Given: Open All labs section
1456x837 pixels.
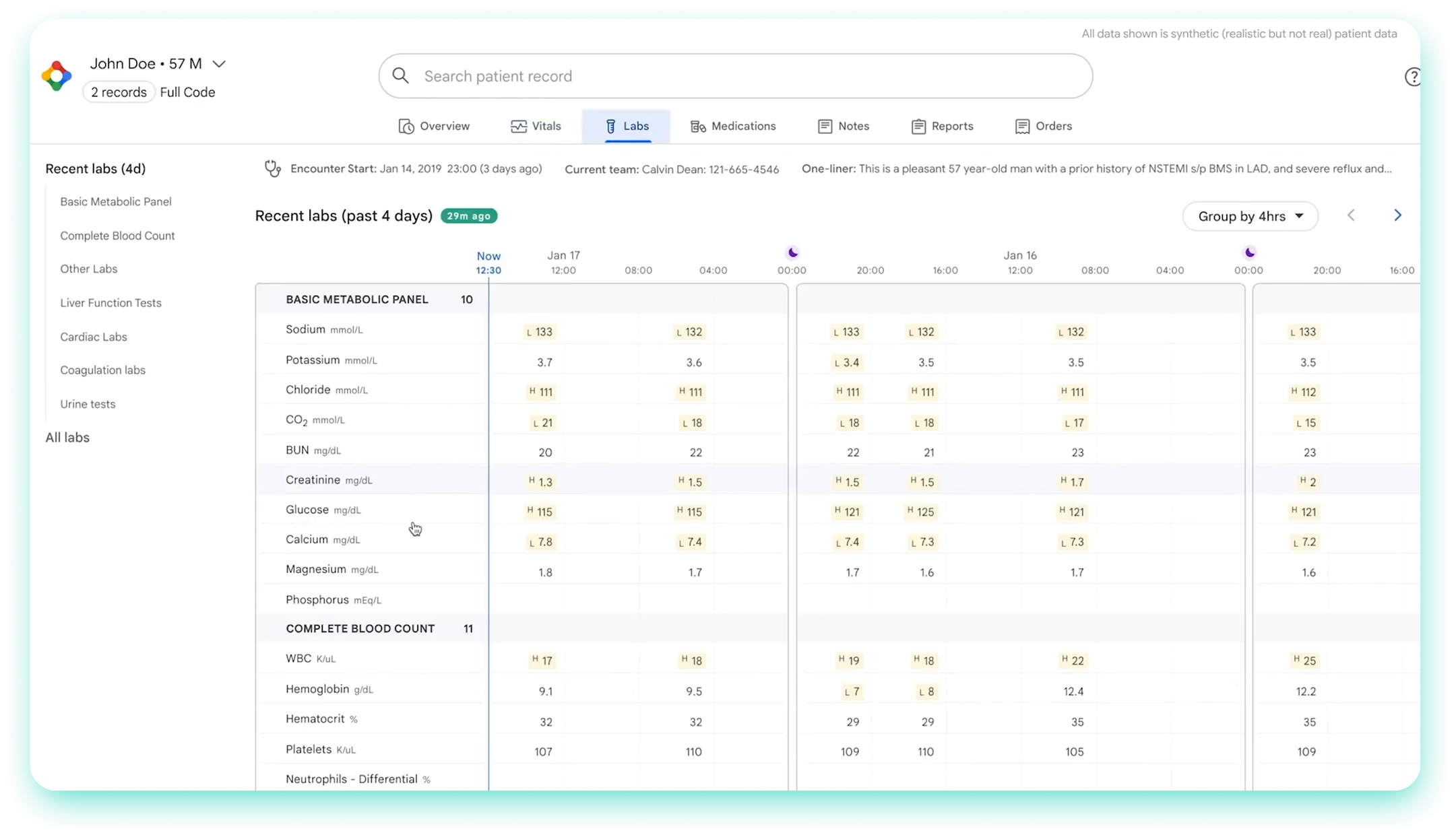Looking at the screenshot, I should point(67,438).
